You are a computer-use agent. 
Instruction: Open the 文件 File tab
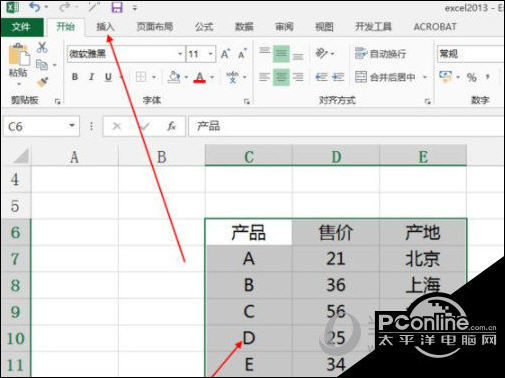(x=21, y=27)
